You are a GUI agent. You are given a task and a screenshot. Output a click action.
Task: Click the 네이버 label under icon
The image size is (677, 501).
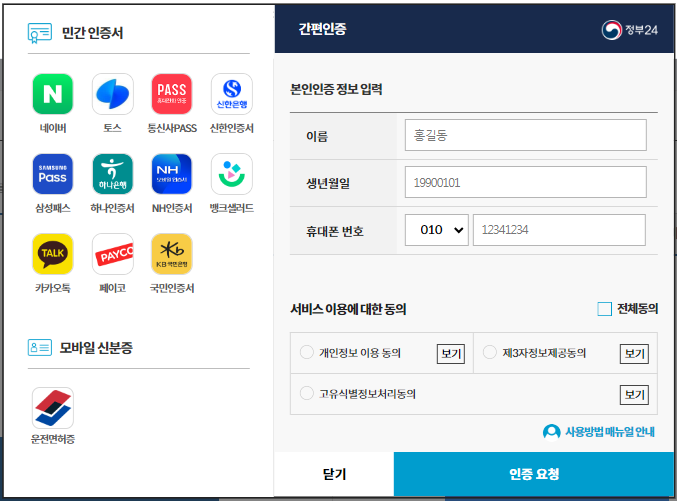click(53, 128)
